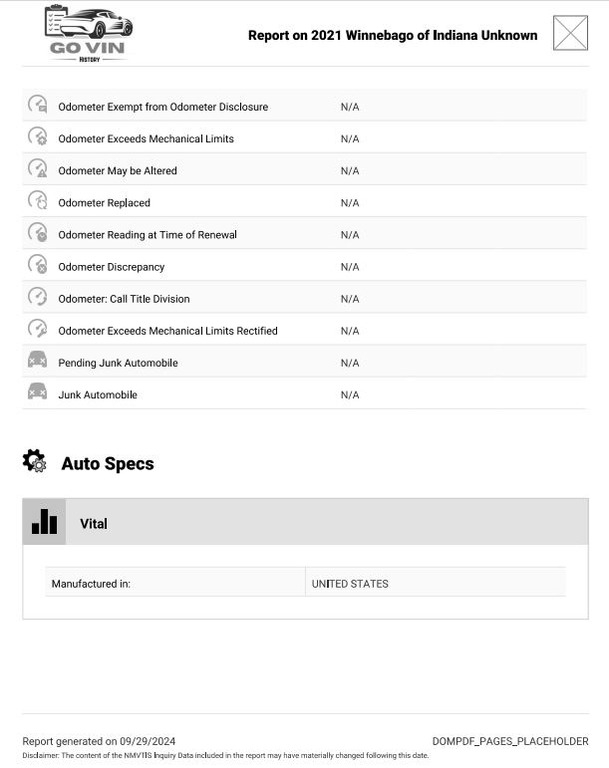Click the Odometer May be Altered icon
Viewport: 609px width, 768px height.
pos(37,169)
